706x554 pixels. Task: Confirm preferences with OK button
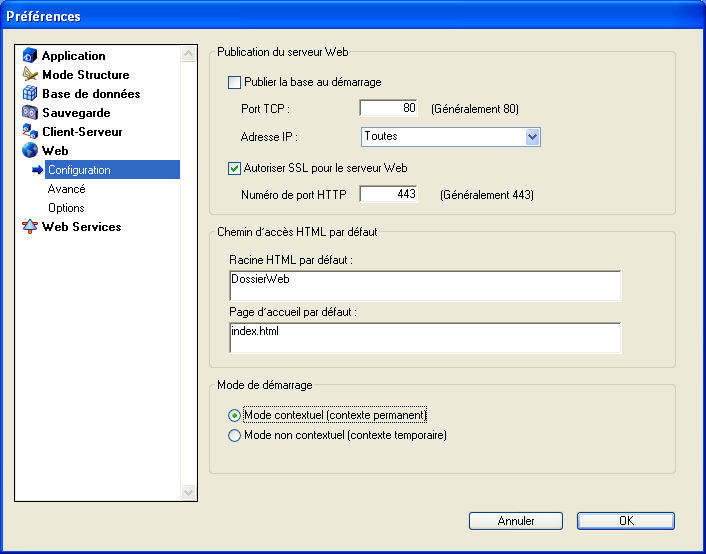625,521
